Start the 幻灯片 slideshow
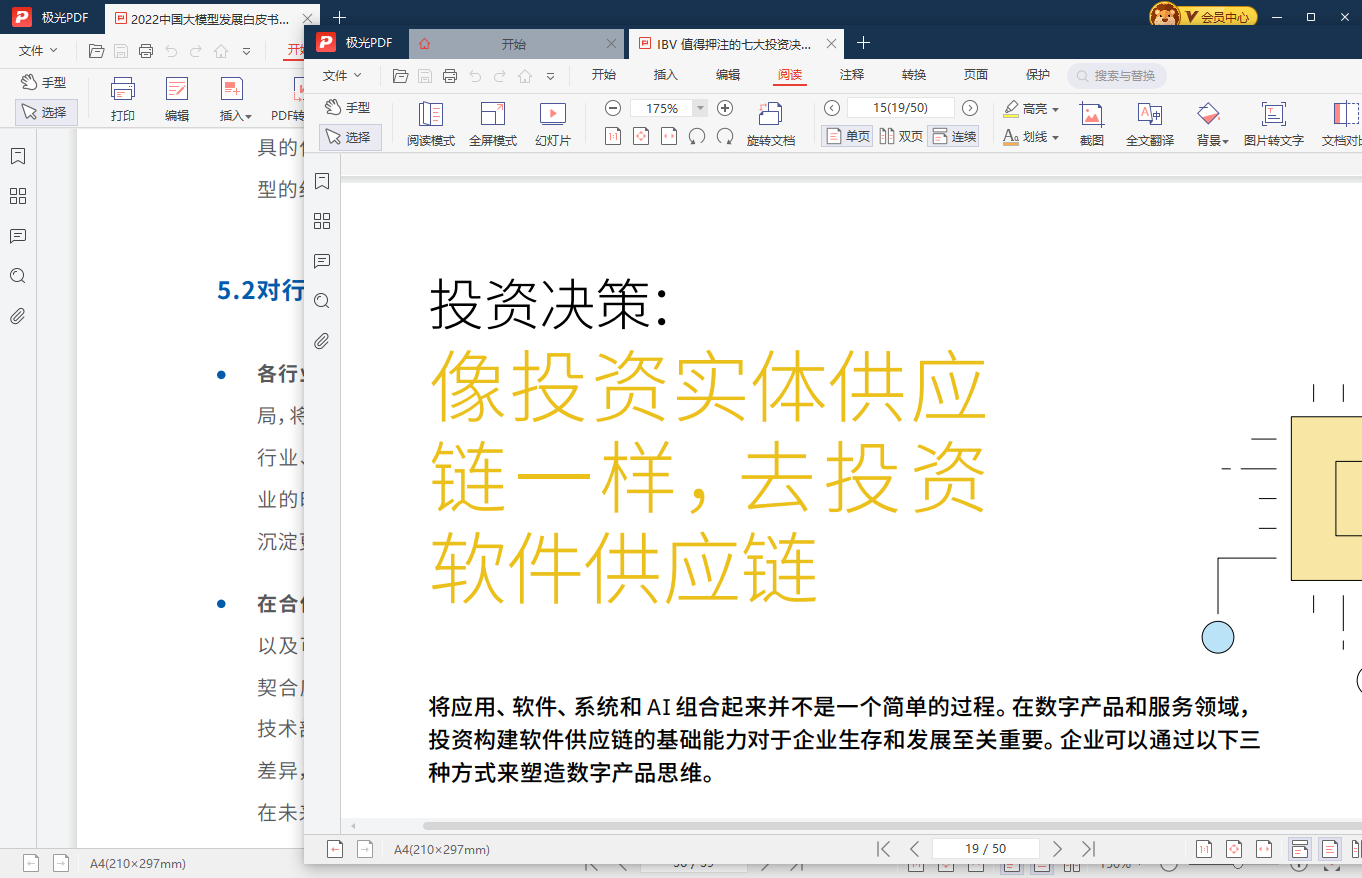This screenshot has height=878, width=1362. click(553, 122)
